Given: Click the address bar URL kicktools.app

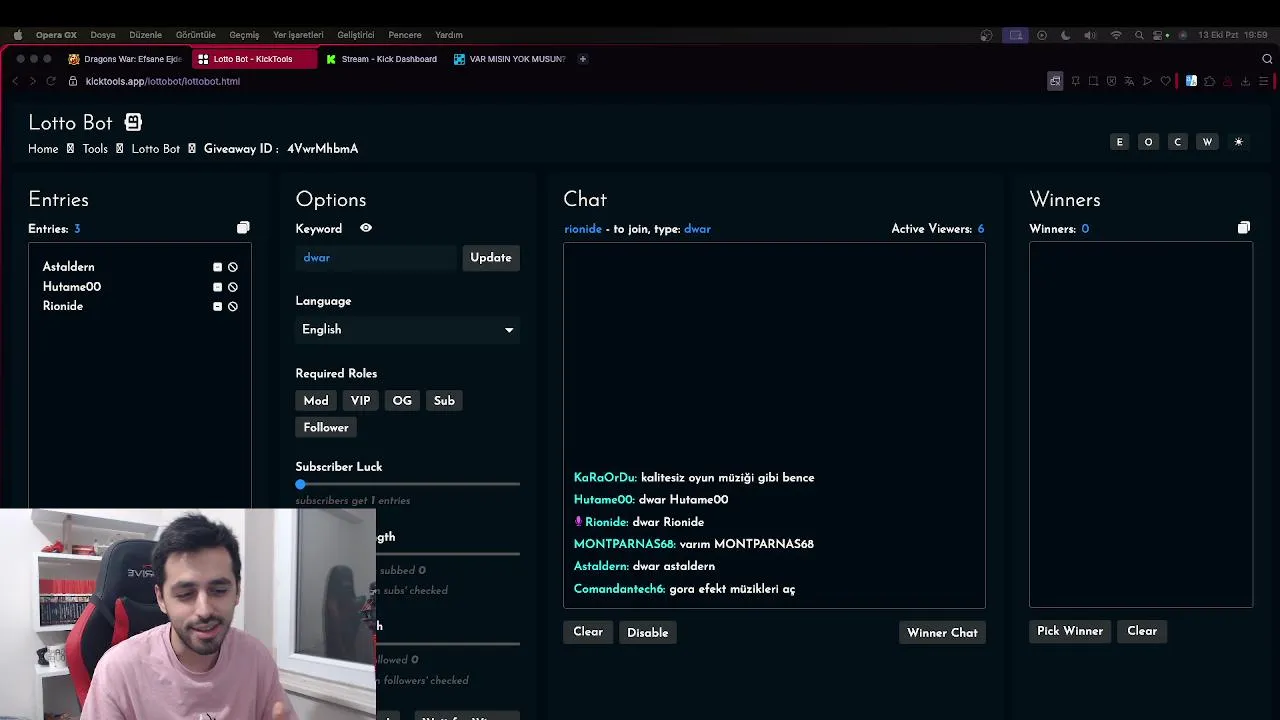Looking at the screenshot, I should pyautogui.click(x=163, y=81).
